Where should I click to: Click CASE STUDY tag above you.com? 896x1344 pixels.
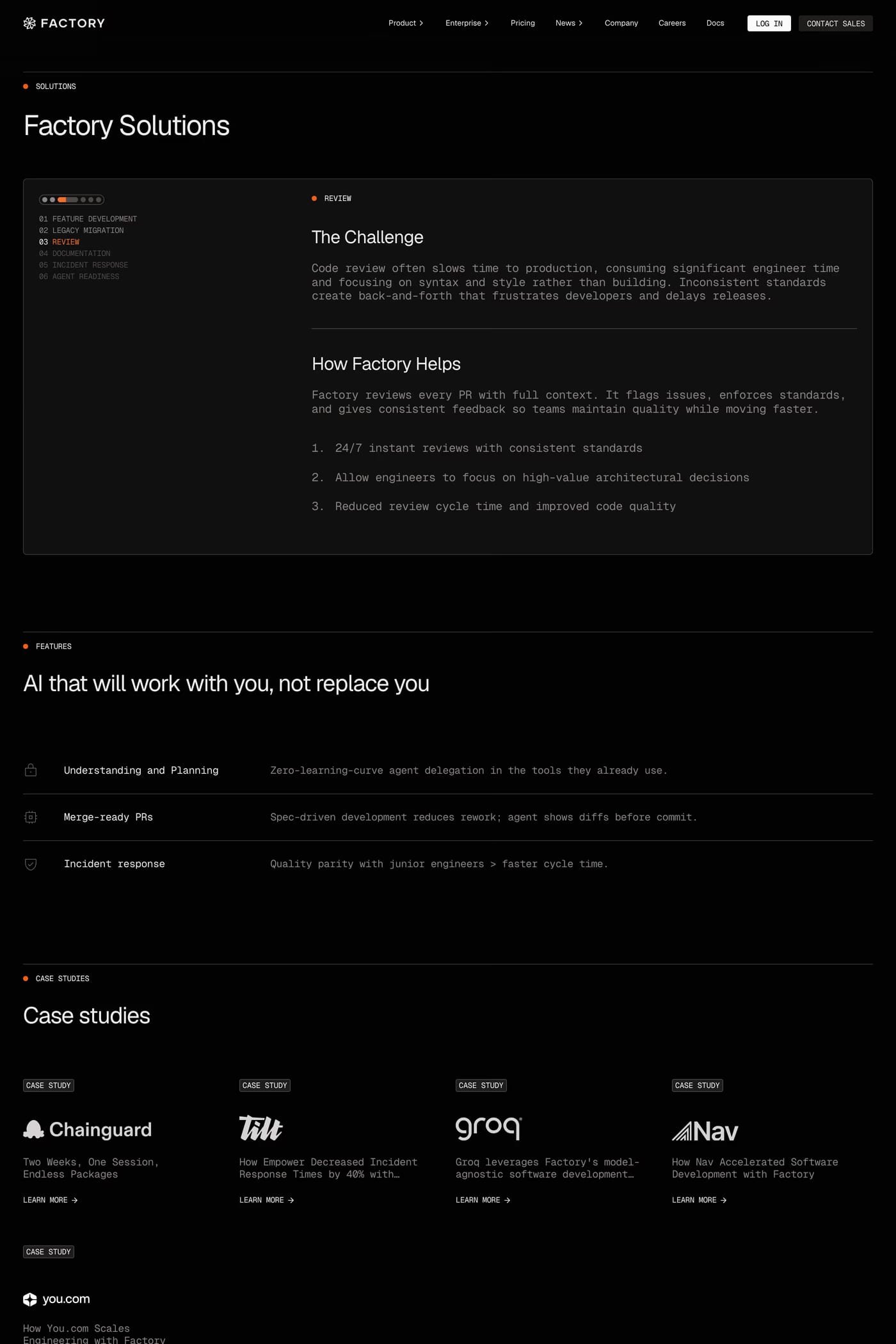[x=49, y=1252]
